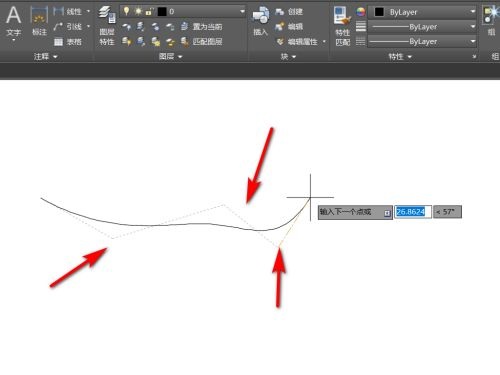The height and width of the screenshot is (375, 500).
Task: Click the color wheel object color icon
Action: tap(361, 12)
